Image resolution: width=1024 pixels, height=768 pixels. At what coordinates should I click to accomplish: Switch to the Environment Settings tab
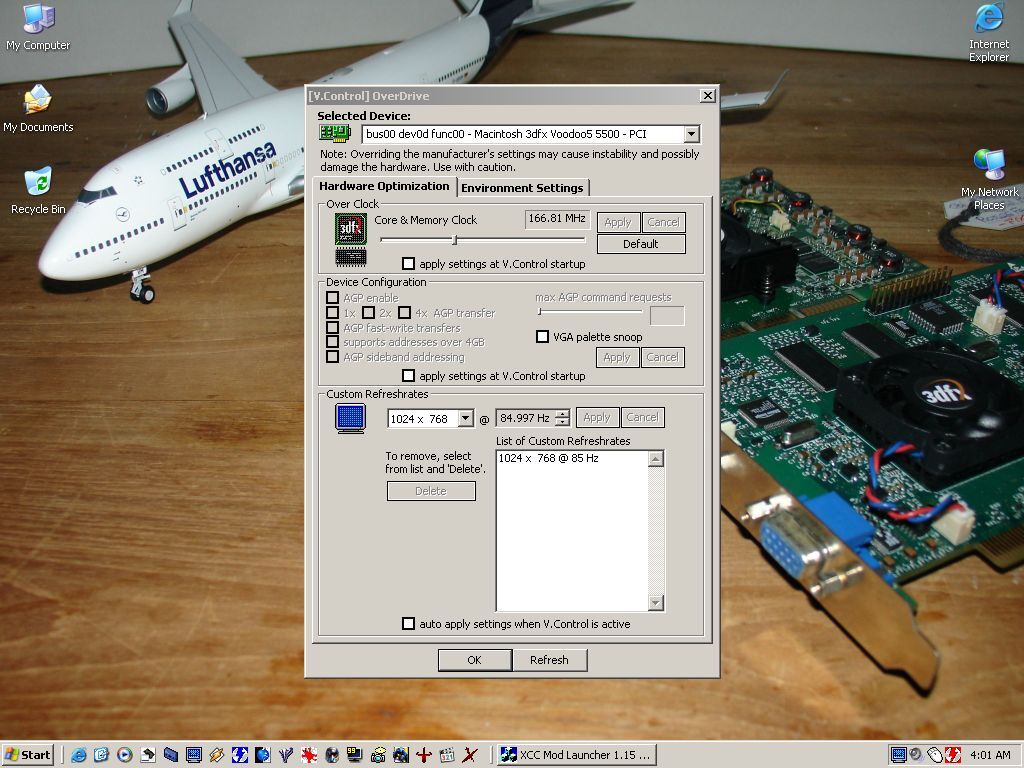click(522, 188)
